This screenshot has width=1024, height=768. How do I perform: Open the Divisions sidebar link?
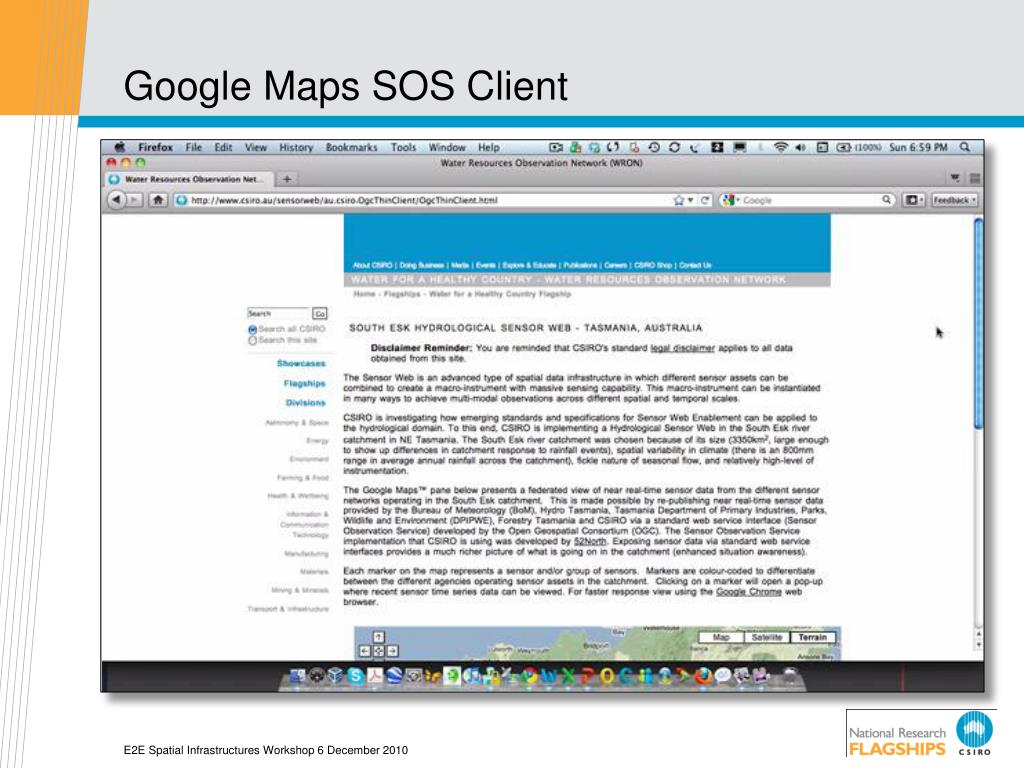pyautogui.click(x=306, y=403)
